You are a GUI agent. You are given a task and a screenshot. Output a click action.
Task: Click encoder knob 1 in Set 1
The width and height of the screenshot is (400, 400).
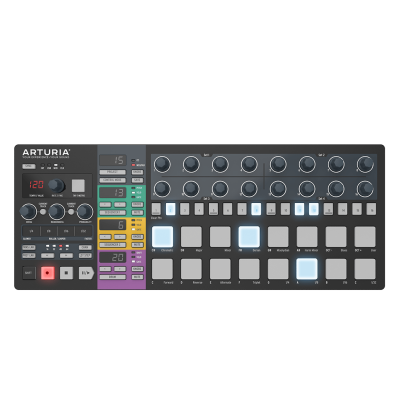(x=162, y=164)
